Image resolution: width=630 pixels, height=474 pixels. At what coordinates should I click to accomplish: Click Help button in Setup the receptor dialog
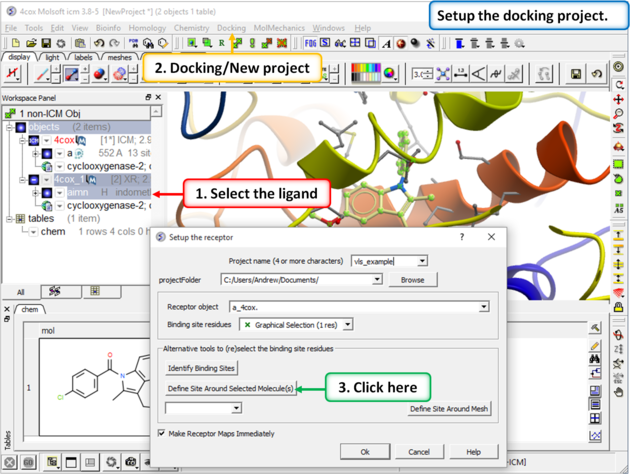[x=473, y=452]
